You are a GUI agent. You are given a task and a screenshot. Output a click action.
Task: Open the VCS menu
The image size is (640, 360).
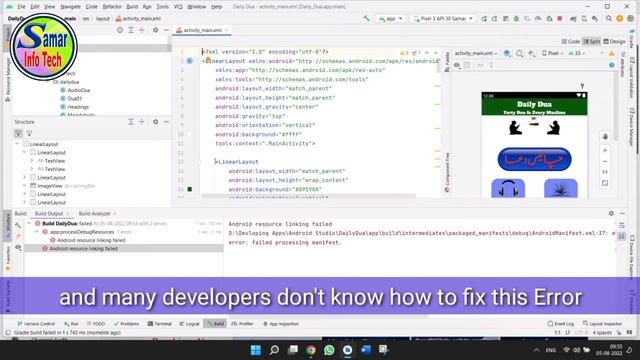[x=178, y=7]
